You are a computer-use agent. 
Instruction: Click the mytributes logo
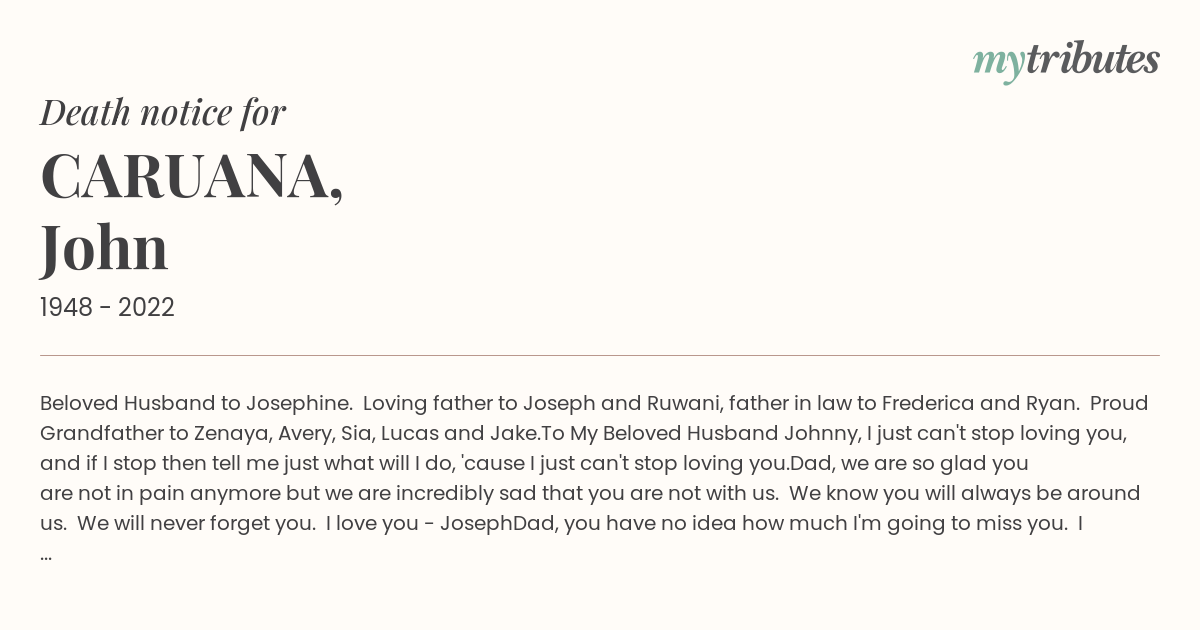point(1066,61)
